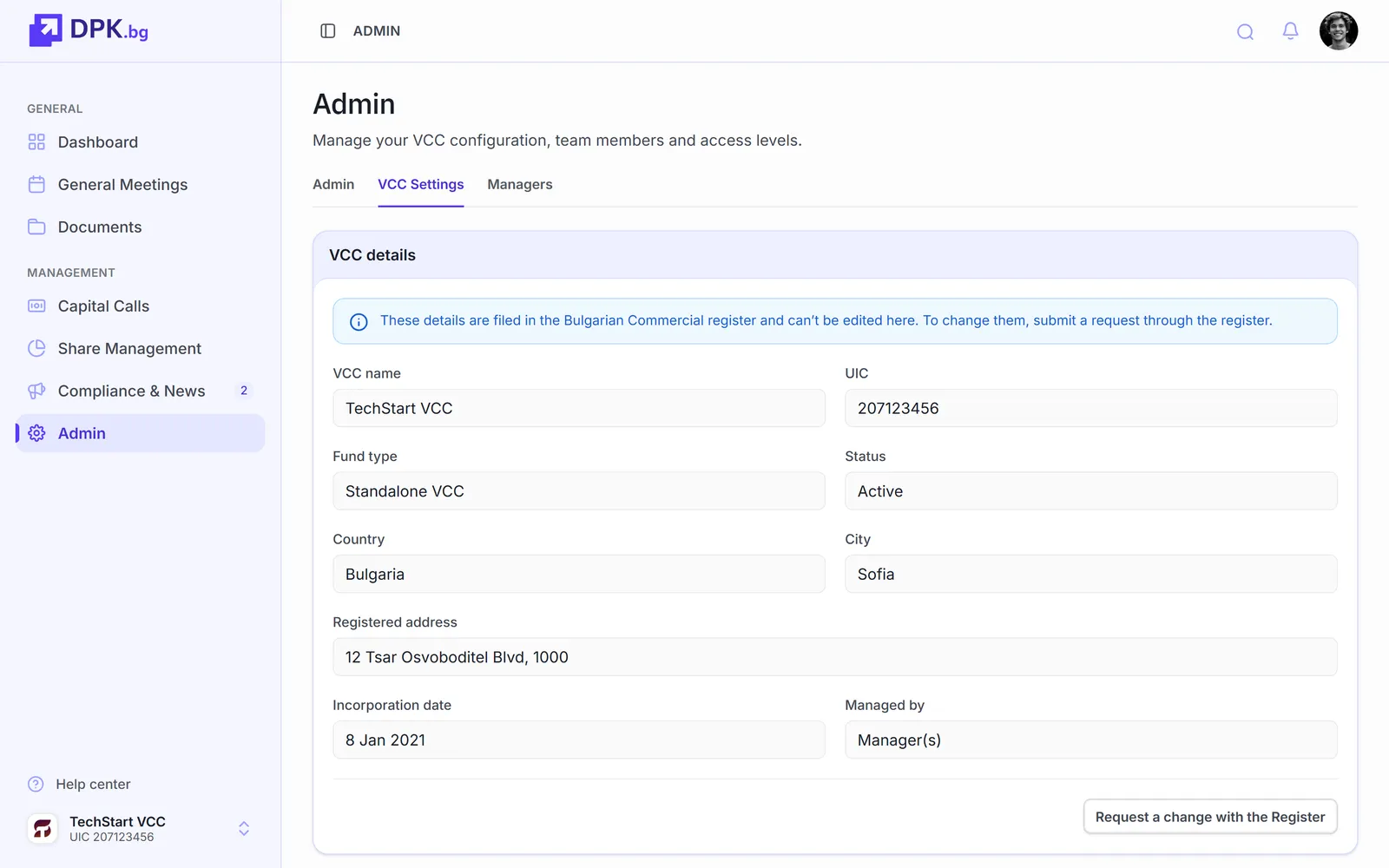Click the DPK.bg logo

tap(89, 30)
